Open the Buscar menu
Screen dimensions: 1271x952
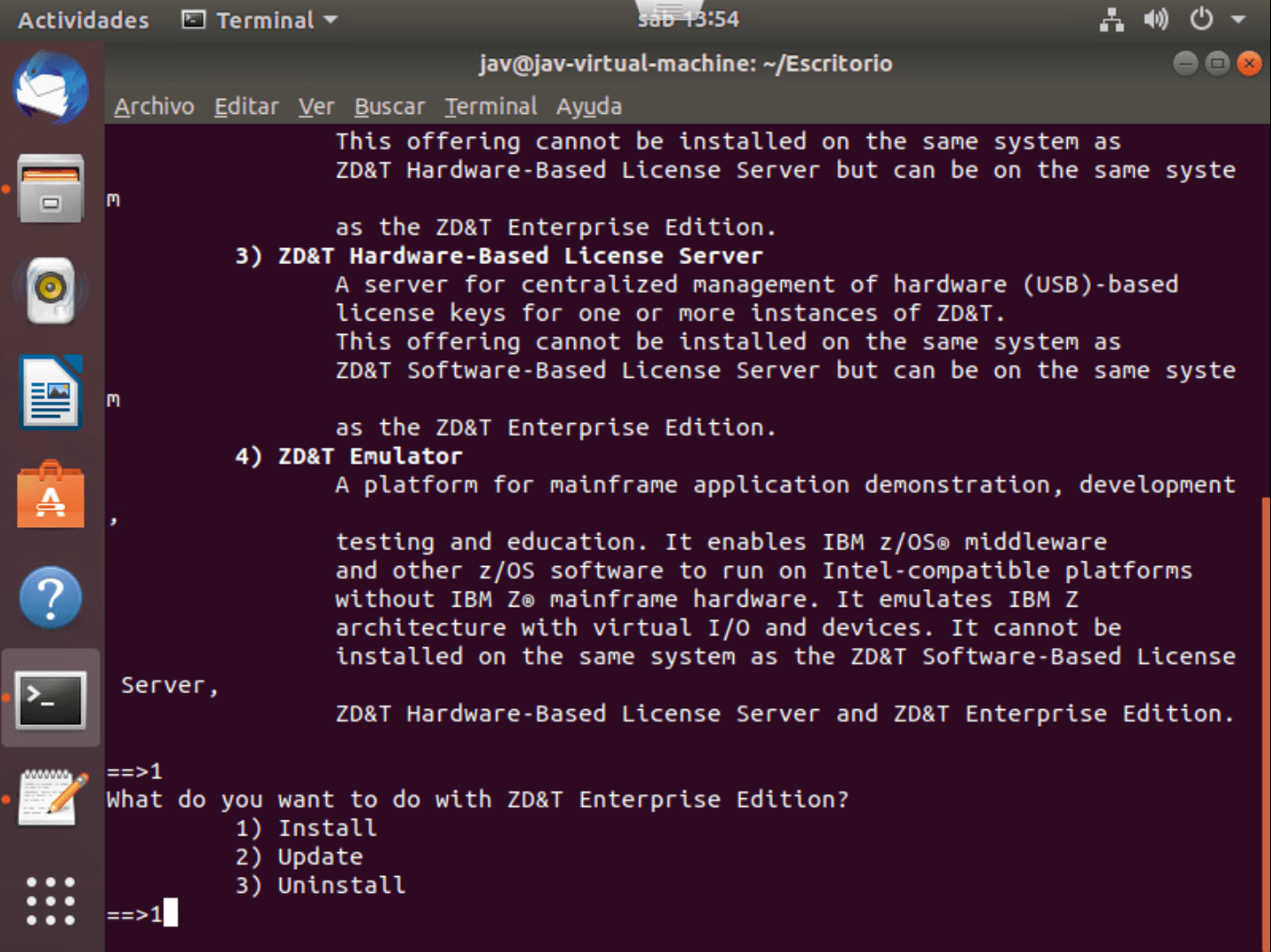389,107
